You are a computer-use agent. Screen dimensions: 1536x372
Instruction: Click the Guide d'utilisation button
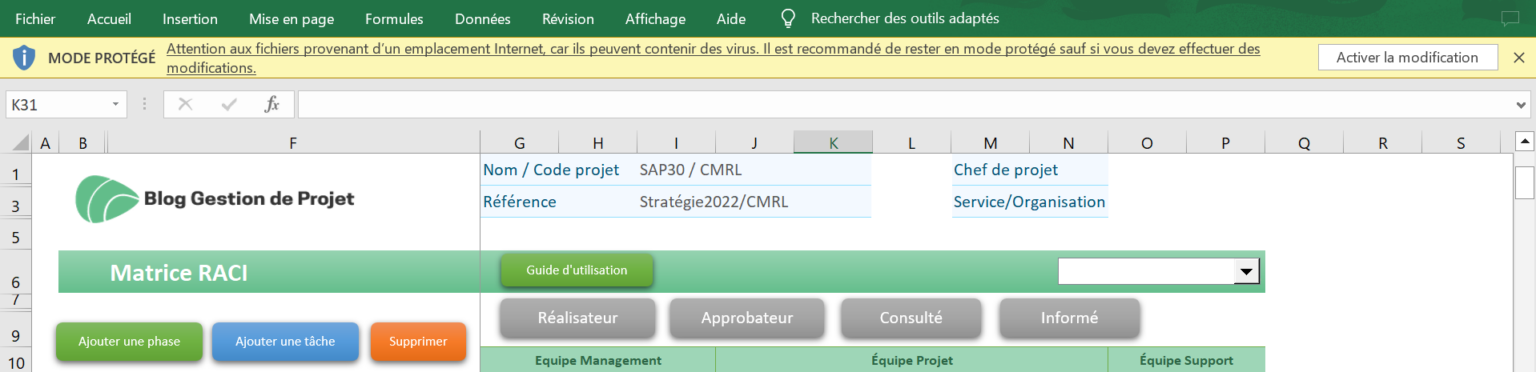point(577,270)
